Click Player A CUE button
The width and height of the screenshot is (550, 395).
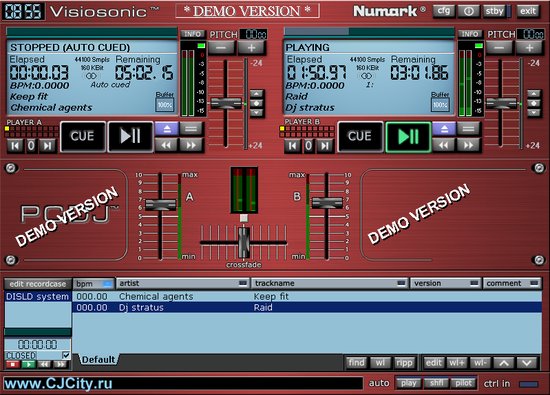pos(83,136)
